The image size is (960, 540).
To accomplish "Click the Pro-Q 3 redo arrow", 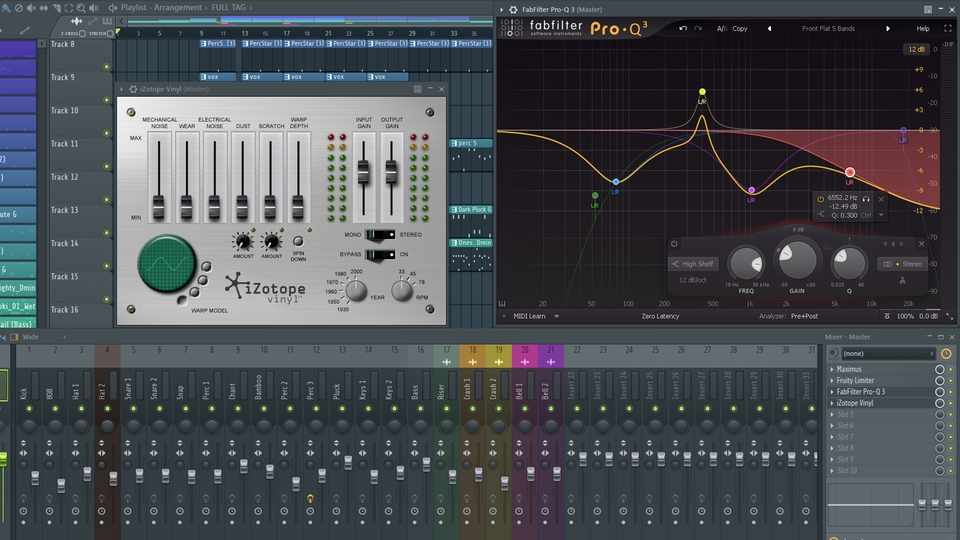I will [x=698, y=28].
